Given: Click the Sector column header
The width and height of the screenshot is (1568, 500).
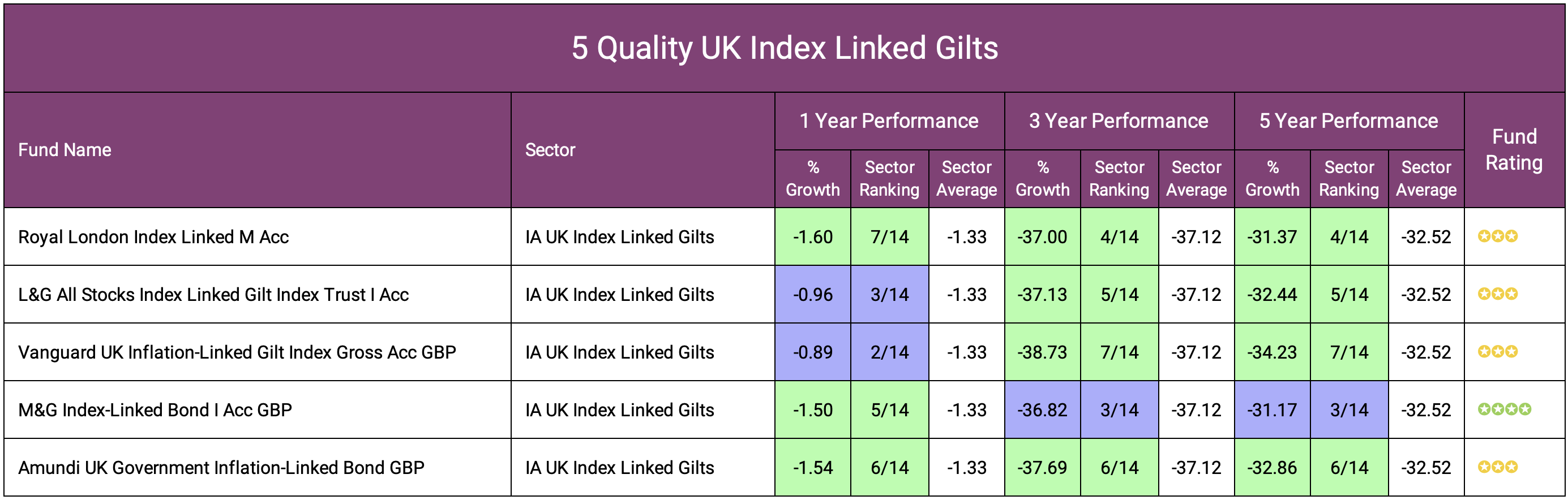Looking at the screenshot, I should [550, 150].
